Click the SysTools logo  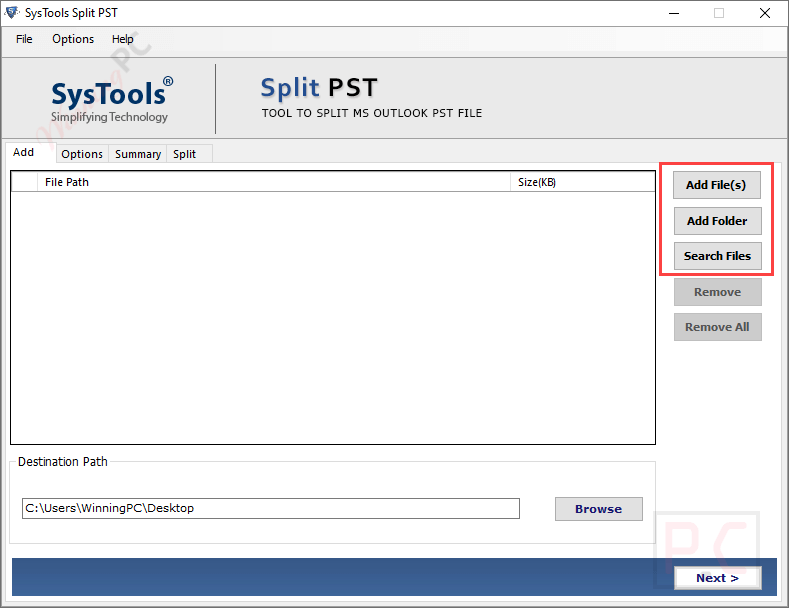tap(112, 100)
